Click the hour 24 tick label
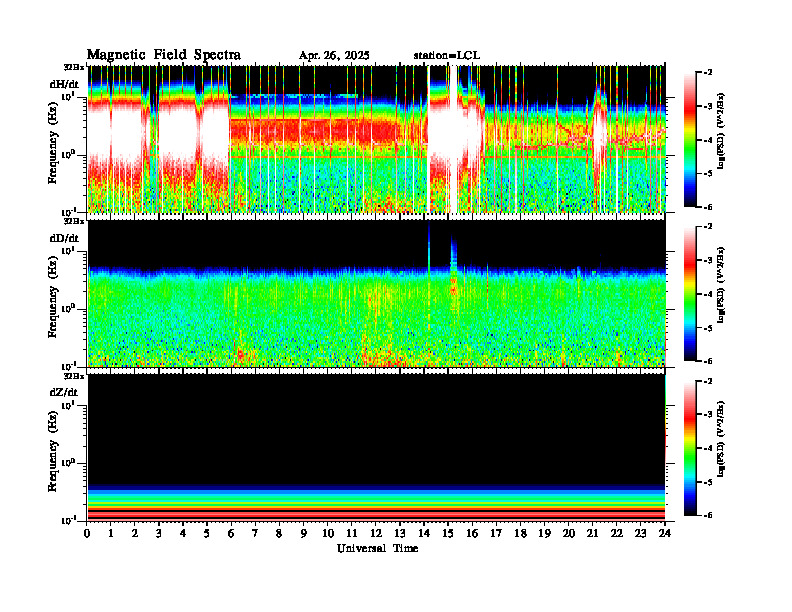Image resolution: width=792 pixels, height=612 pixels. tap(665, 534)
